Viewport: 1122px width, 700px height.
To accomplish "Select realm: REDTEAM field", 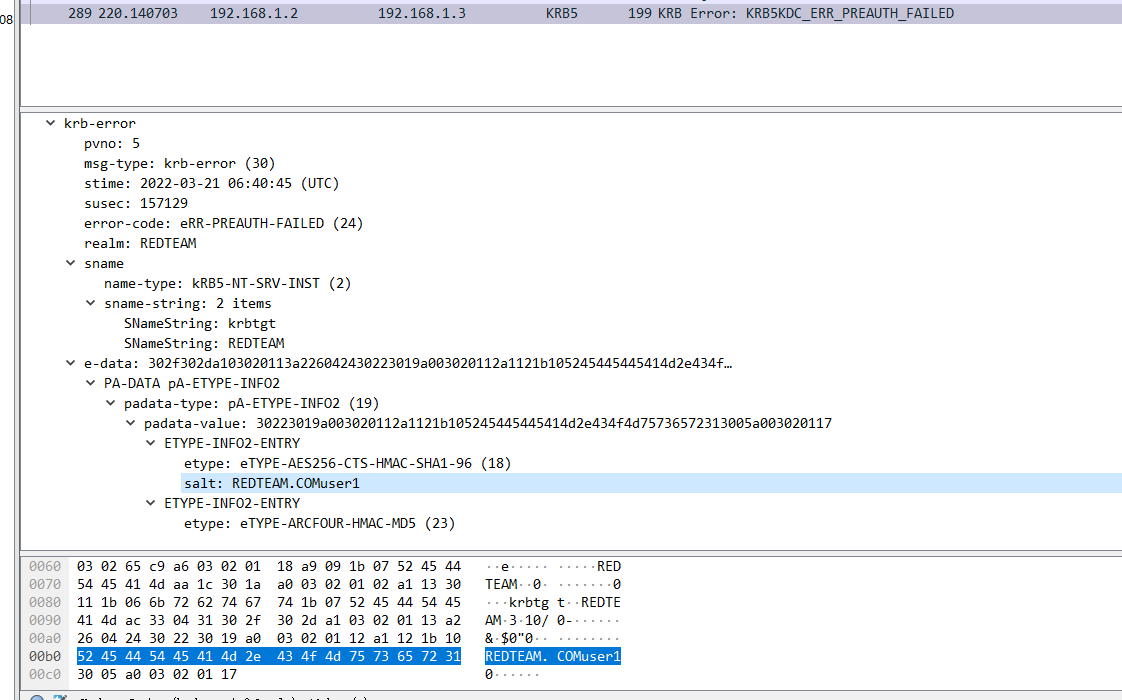I will pos(140,243).
